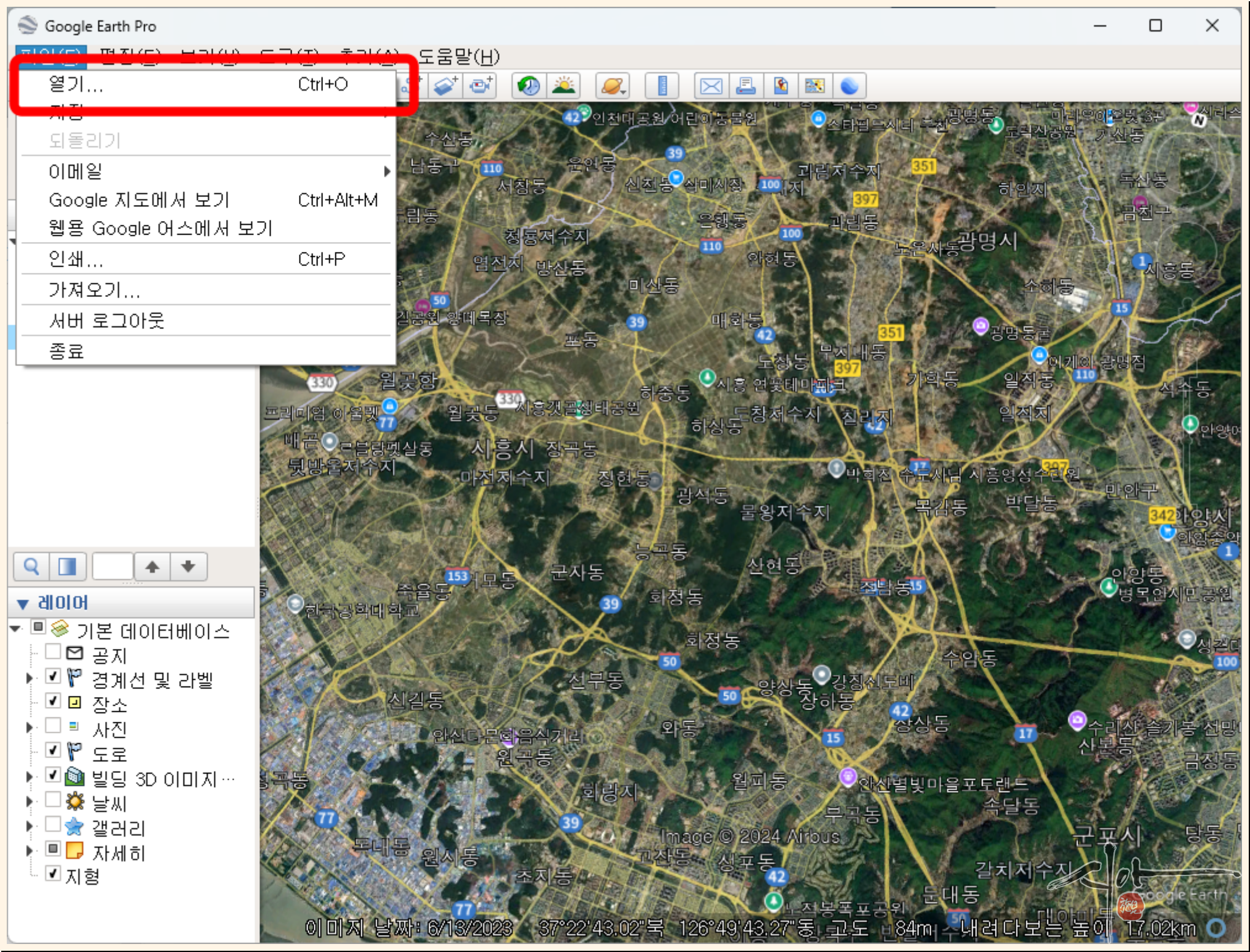Uncheck the 지형 terrain checkbox
The height and width of the screenshot is (952, 1250).
tap(53, 874)
